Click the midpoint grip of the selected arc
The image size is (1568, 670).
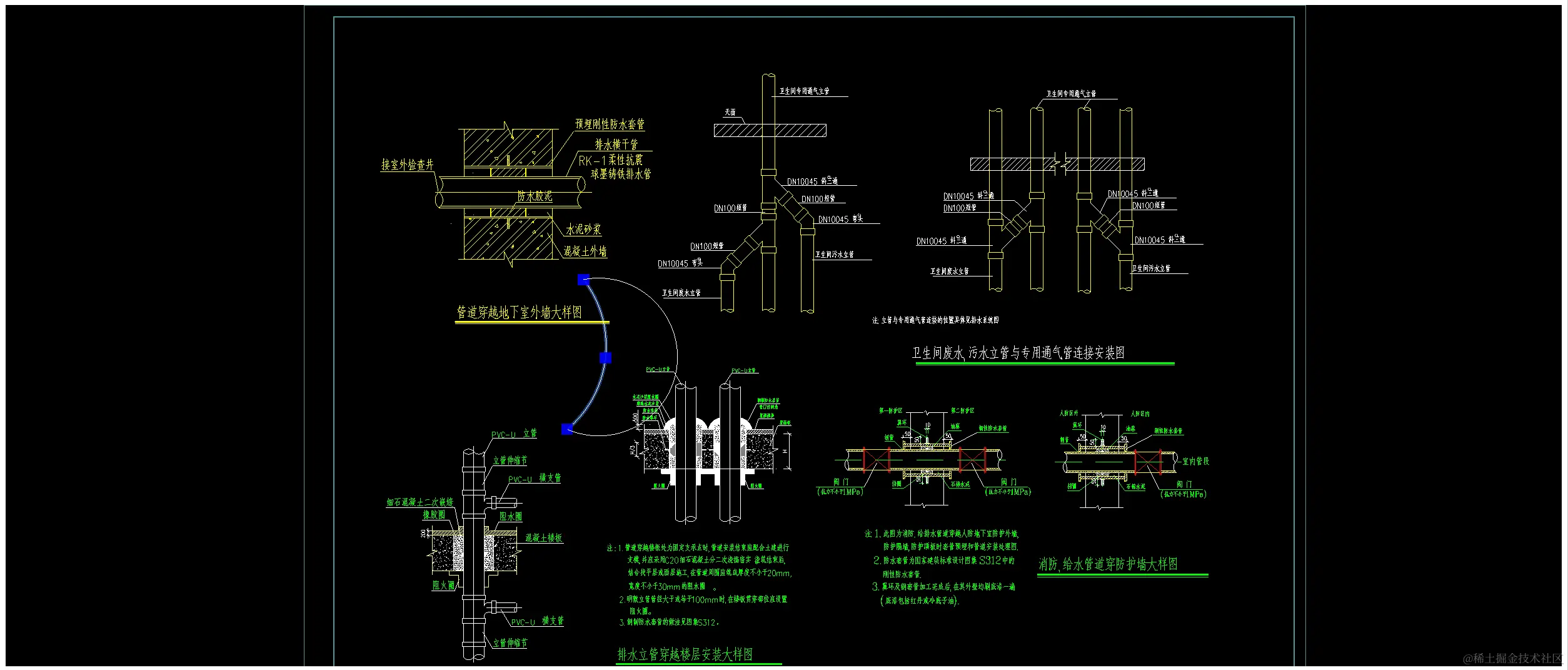coord(605,357)
